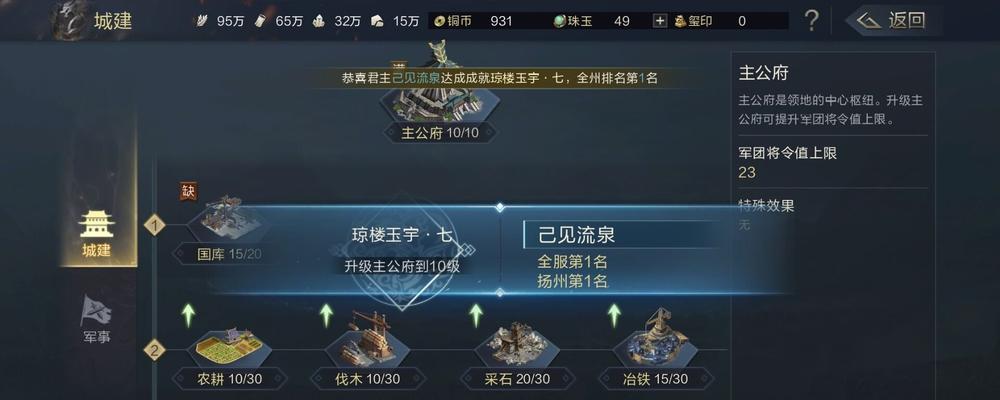
Task: Tap upgrade arrow above 冶铁
Action: [614, 315]
